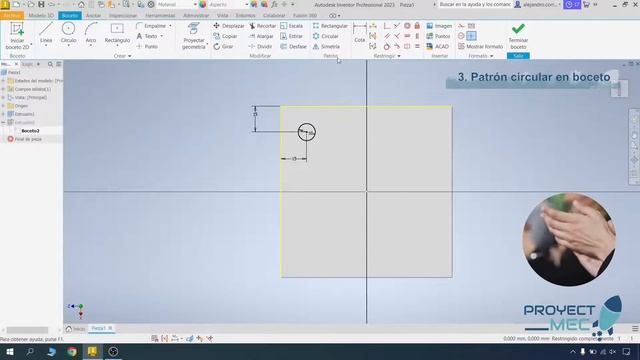Click the user account alejandro.com

tap(537, 4)
